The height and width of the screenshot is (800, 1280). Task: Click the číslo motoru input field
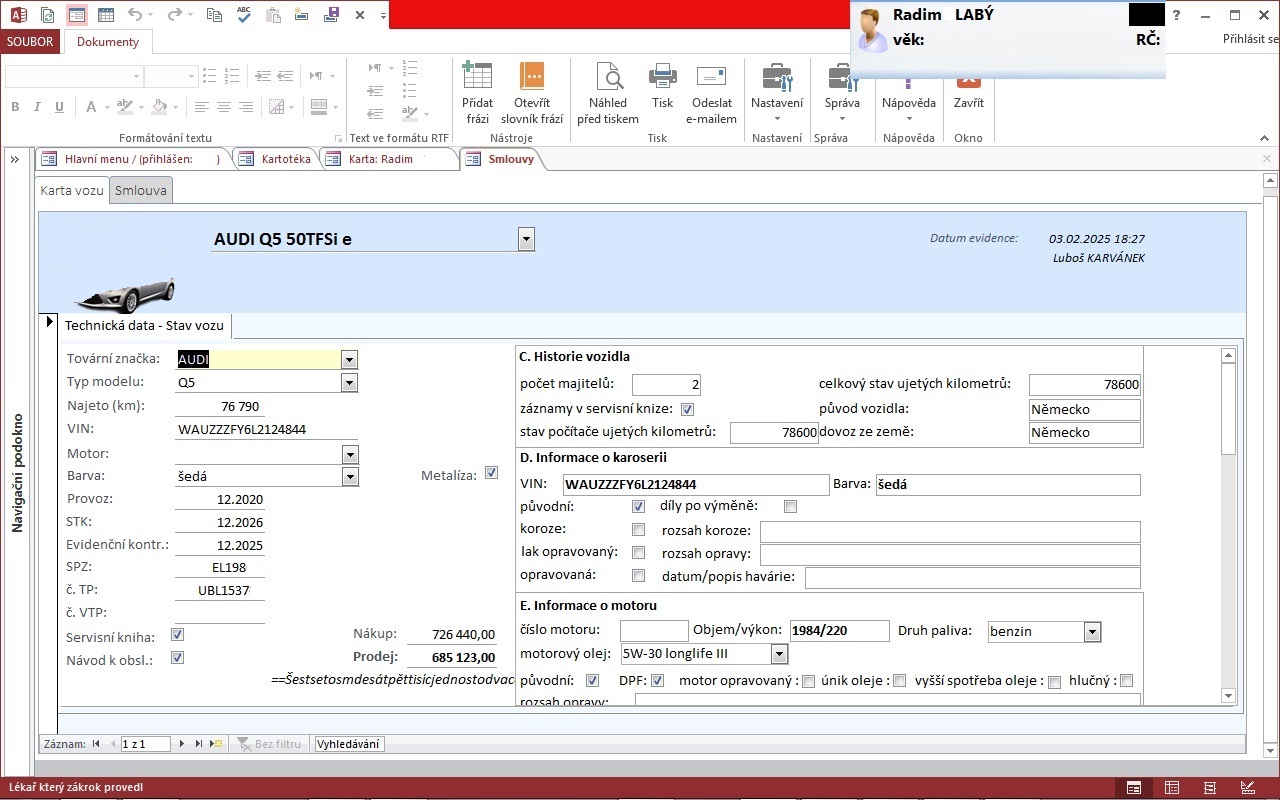pos(654,631)
